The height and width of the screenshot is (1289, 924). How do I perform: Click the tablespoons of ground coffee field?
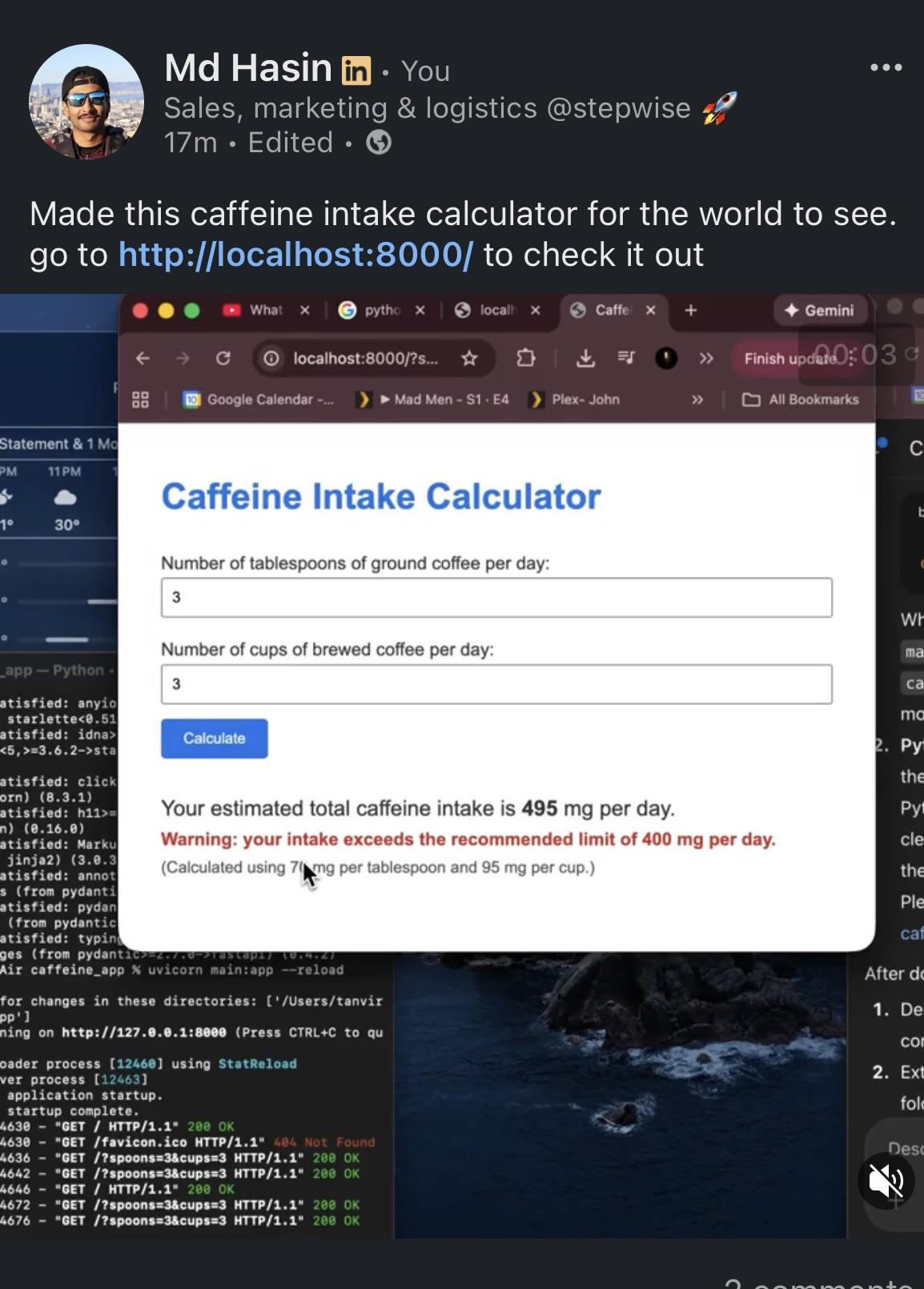[x=496, y=598]
